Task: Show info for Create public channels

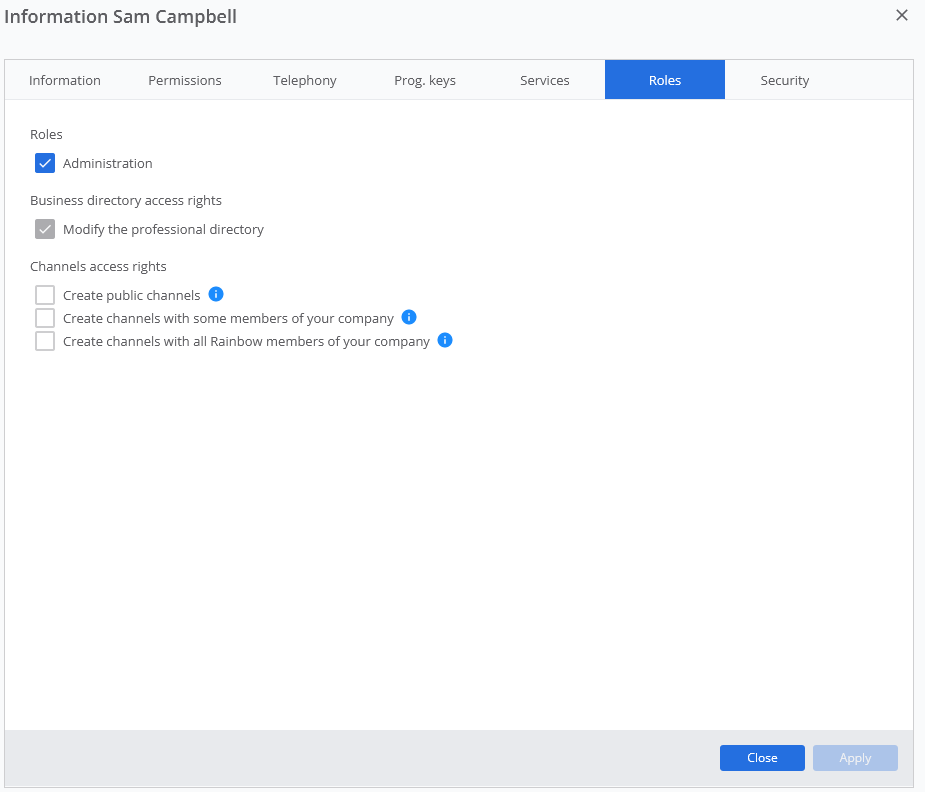Action: click(x=216, y=294)
